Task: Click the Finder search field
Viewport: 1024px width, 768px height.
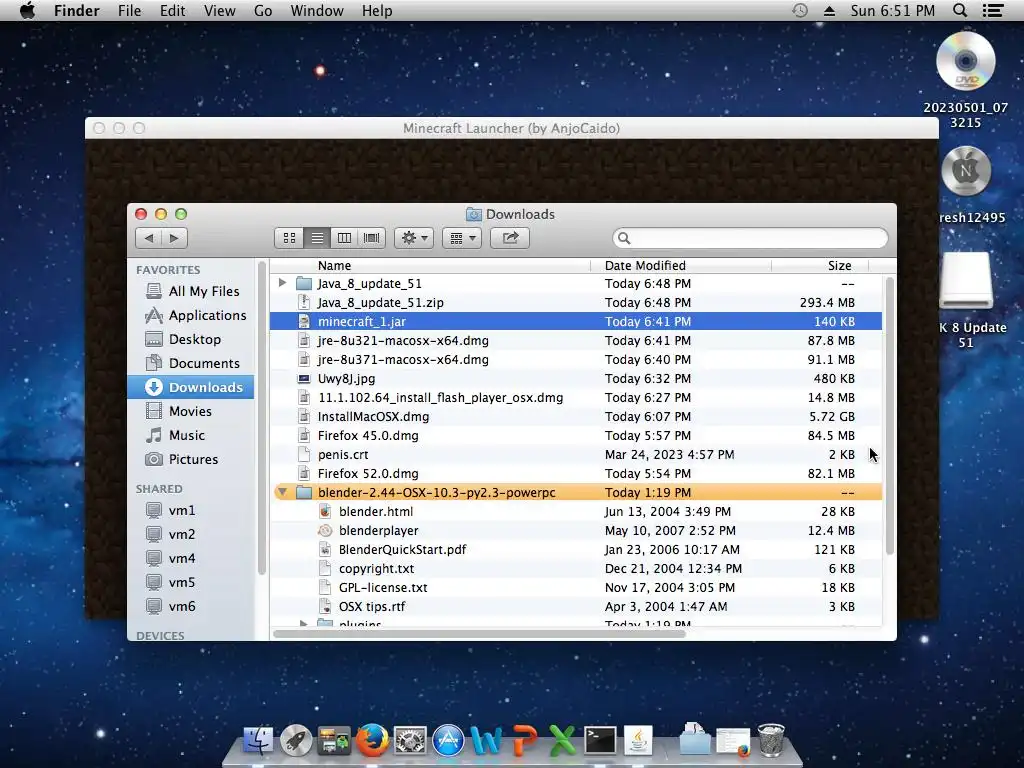Action: tap(750, 238)
